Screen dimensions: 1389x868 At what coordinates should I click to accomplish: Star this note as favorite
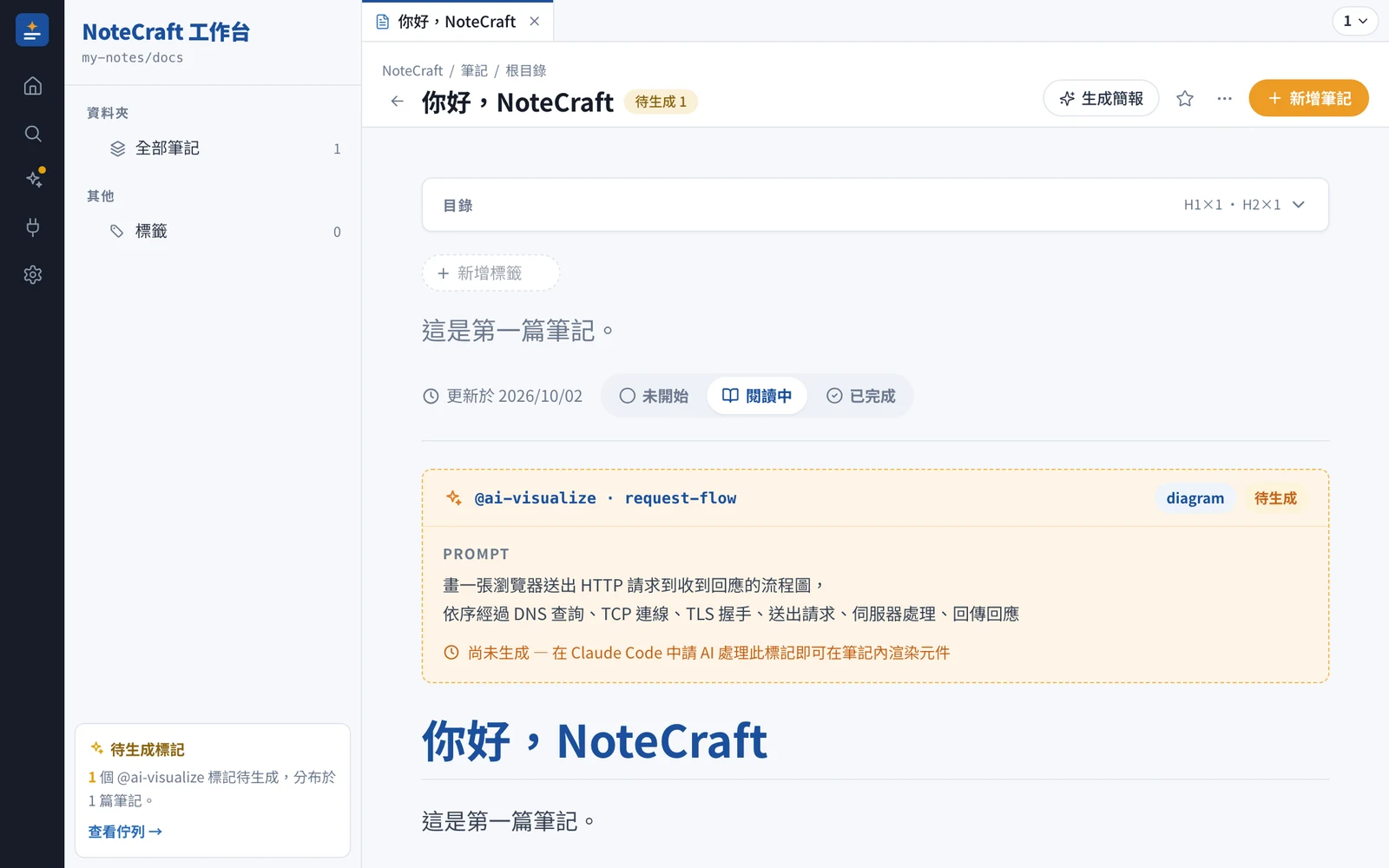tap(1185, 99)
